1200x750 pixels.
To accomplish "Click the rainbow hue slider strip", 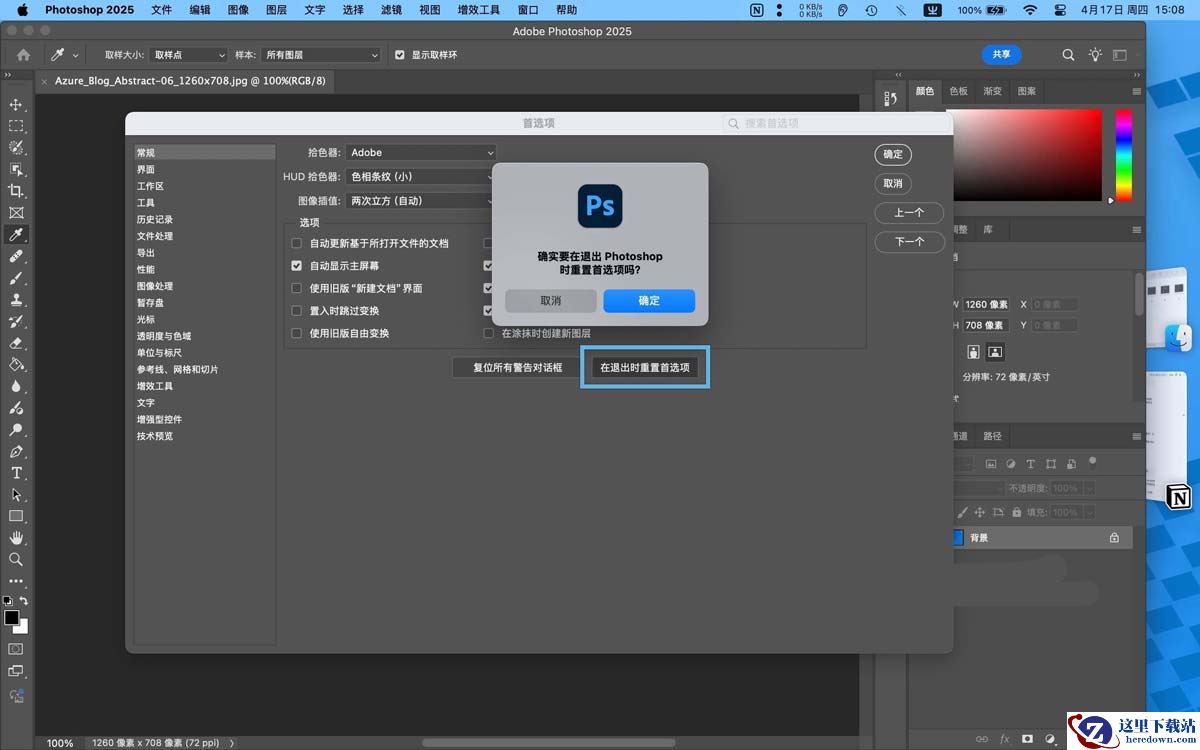I will (1124, 155).
